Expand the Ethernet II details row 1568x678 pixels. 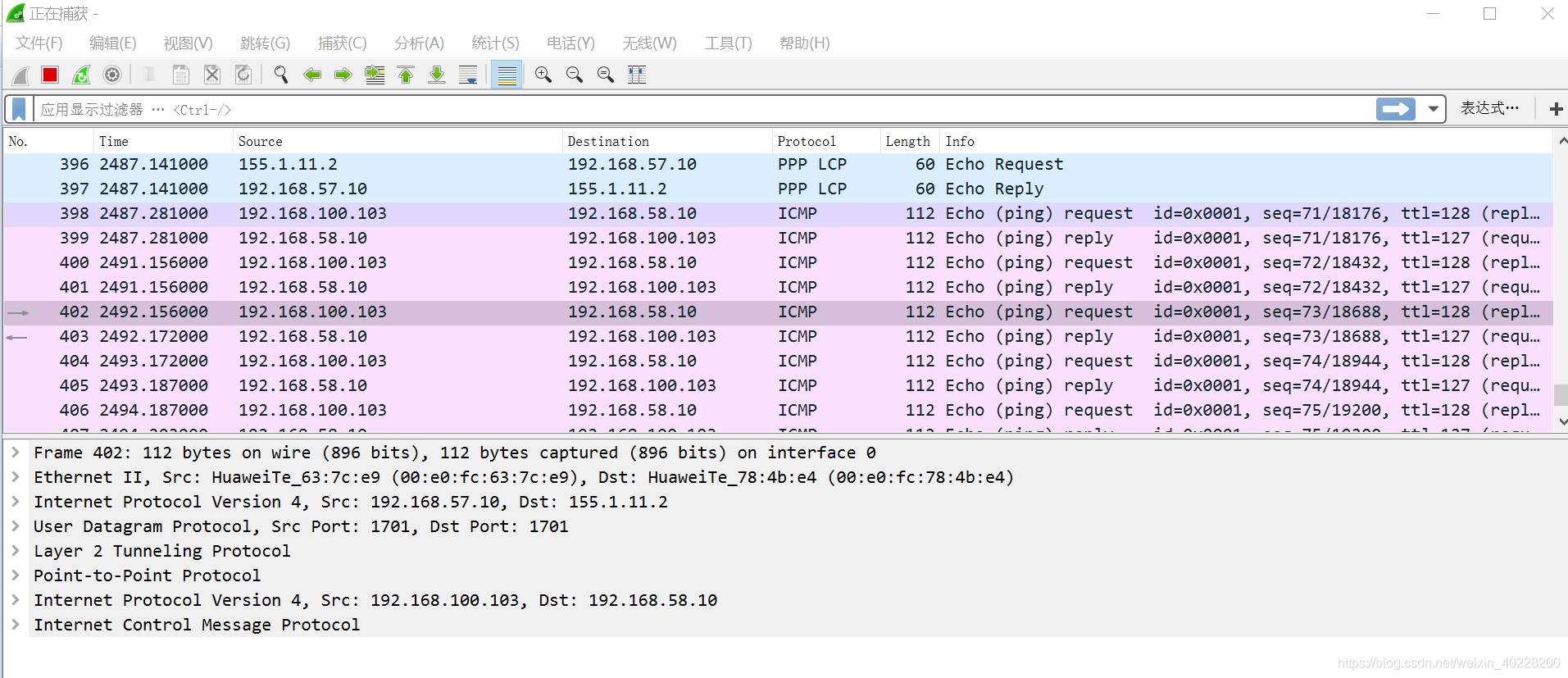point(15,477)
